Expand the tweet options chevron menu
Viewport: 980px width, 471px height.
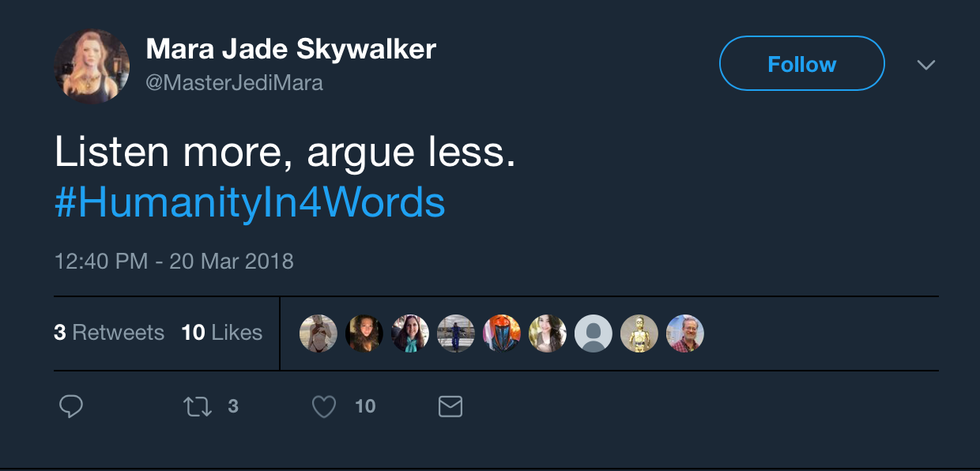coord(926,65)
